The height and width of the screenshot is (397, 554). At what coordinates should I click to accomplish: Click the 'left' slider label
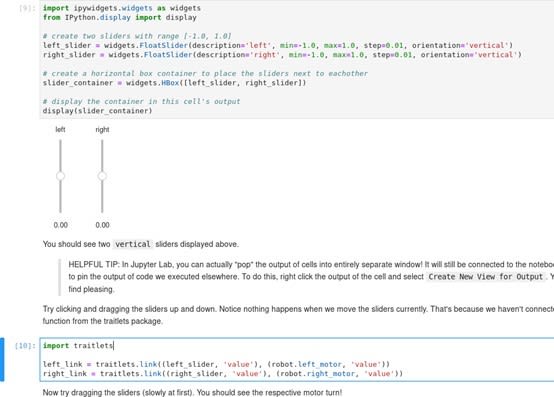(x=60, y=130)
